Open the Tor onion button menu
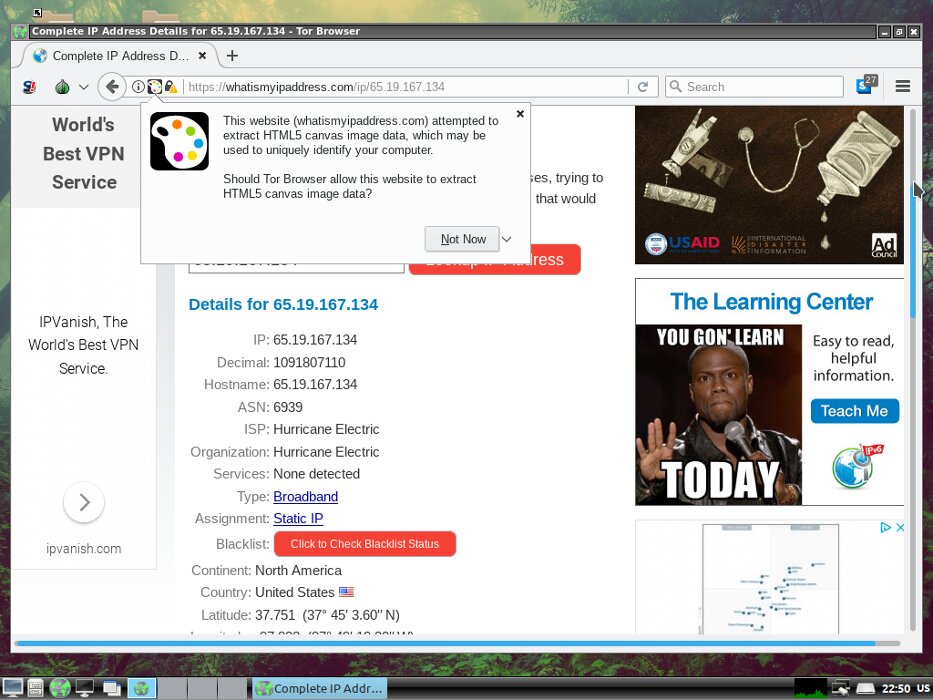The height and width of the screenshot is (700, 933). (x=62, y=87)
